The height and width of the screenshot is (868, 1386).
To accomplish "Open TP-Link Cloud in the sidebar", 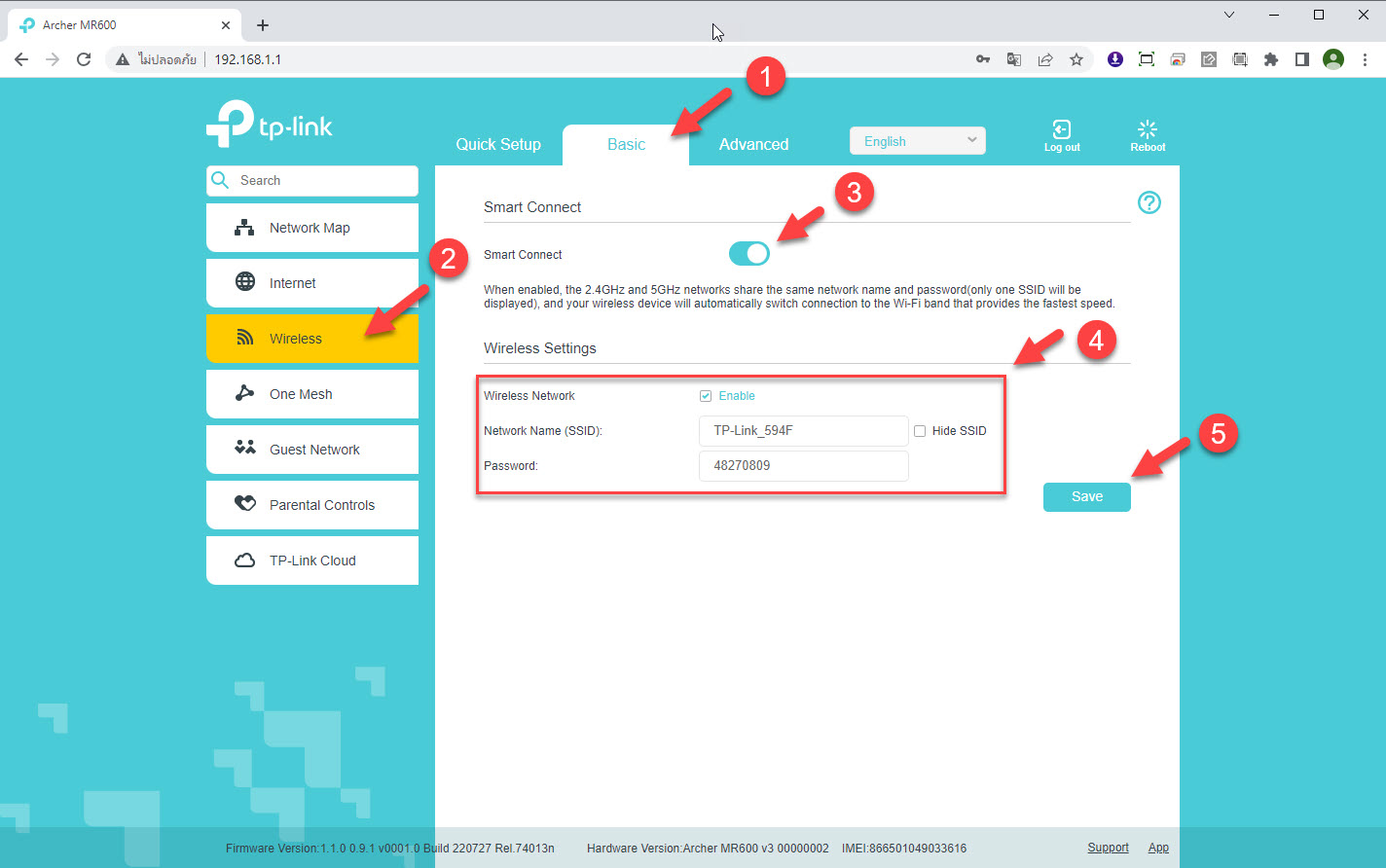I will click(x=312, y=561).
